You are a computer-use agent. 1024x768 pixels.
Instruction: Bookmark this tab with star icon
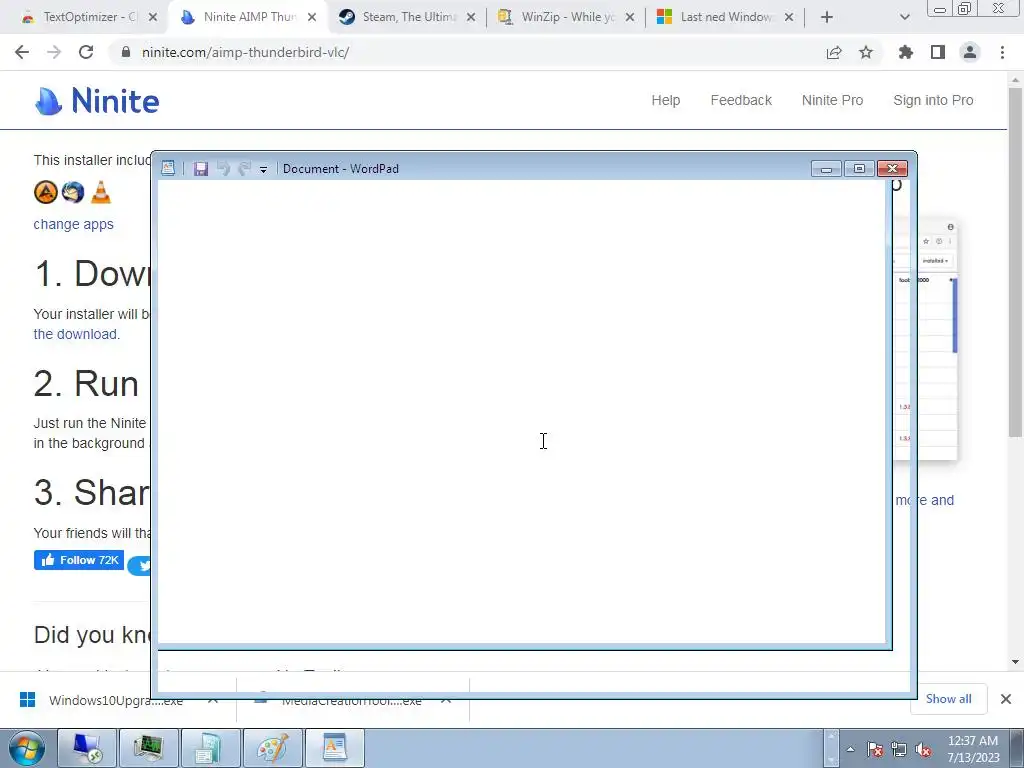pos(866,52)
